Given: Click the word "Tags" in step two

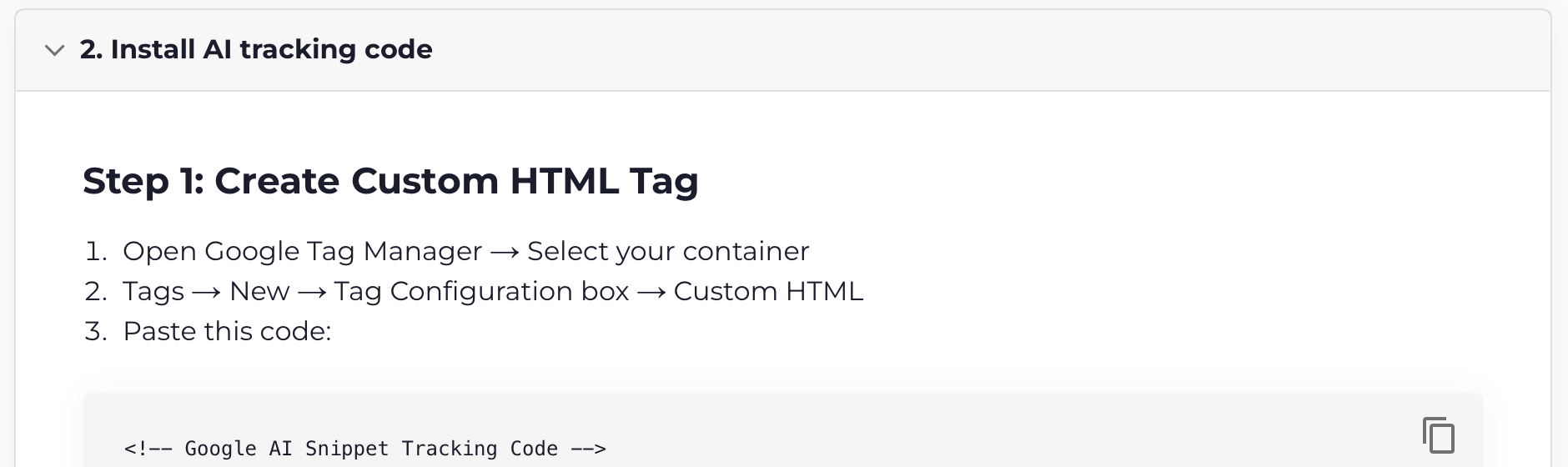Looking at the screenshot, I should (153, 291).
